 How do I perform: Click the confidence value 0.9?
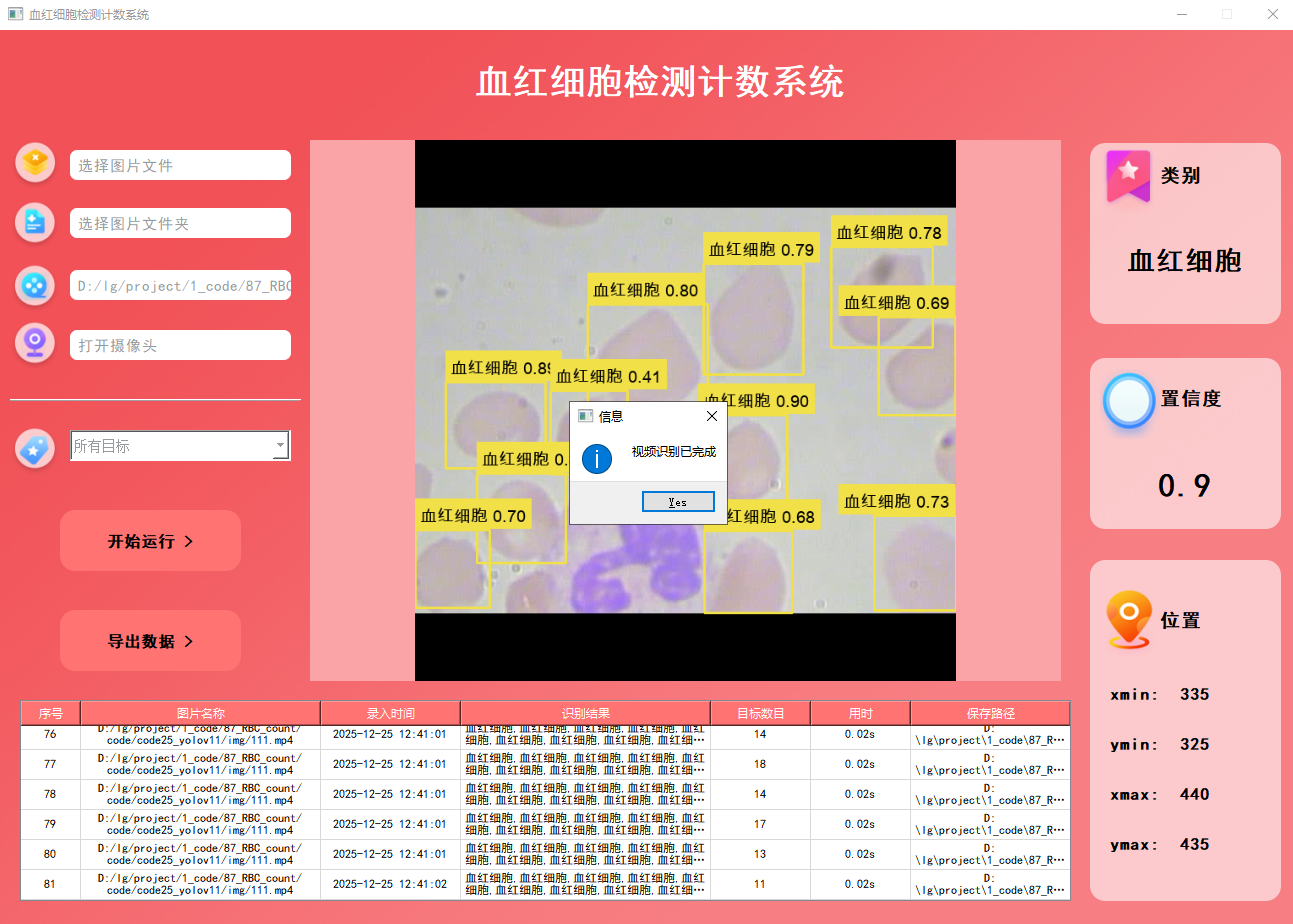point(1185,486)
